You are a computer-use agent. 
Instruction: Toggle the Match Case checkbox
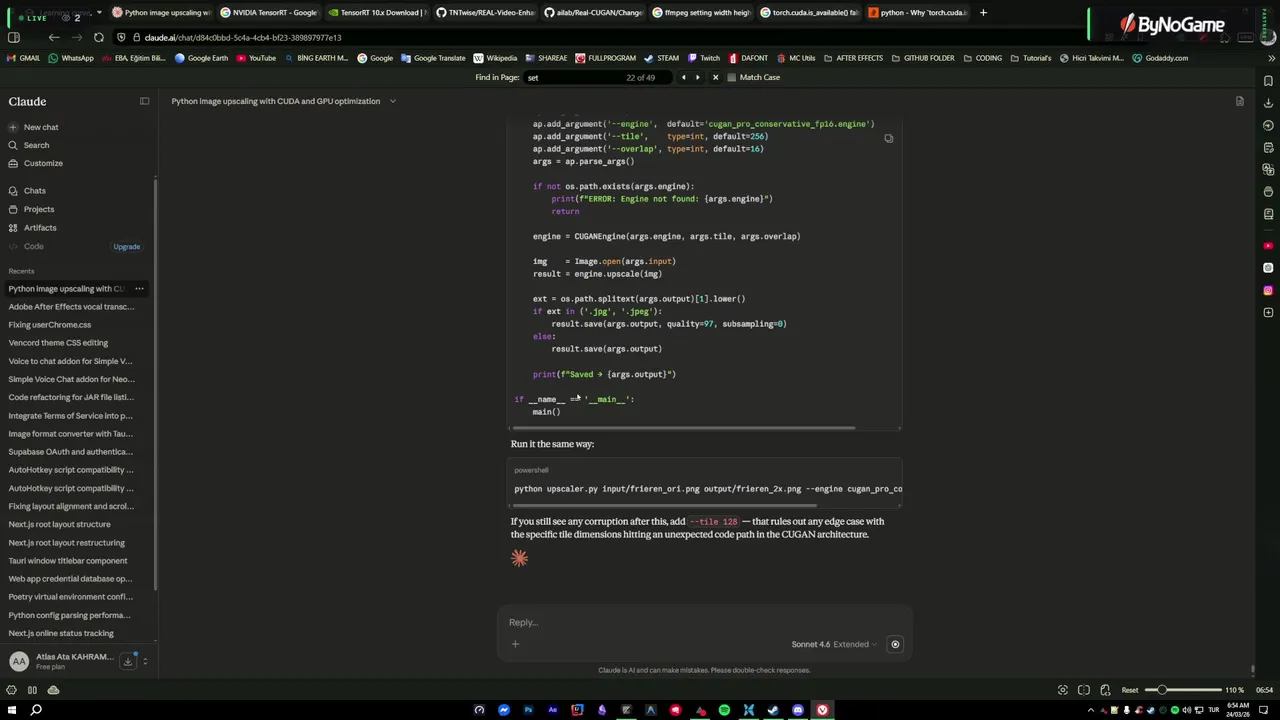[731, 77]
